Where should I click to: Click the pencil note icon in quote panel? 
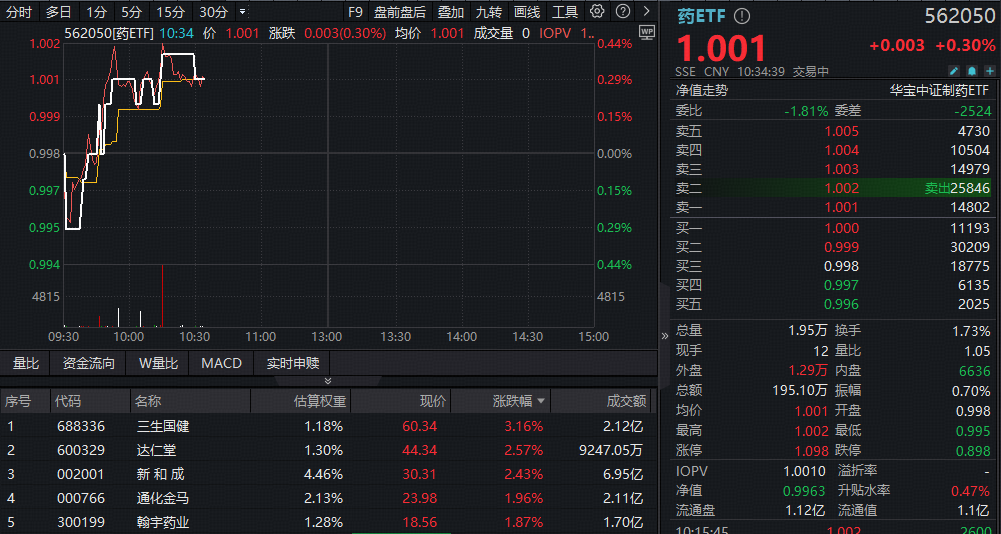point(954,71)
